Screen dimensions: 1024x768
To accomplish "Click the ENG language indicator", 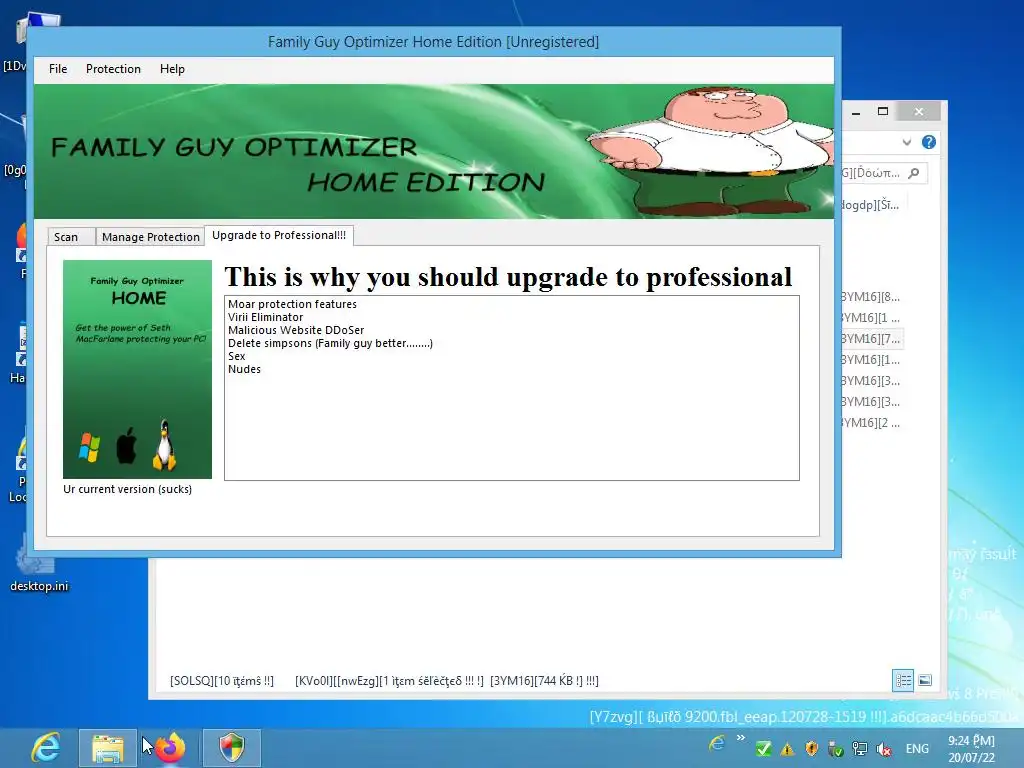I will pyautogui.click(x=917, y=749).
